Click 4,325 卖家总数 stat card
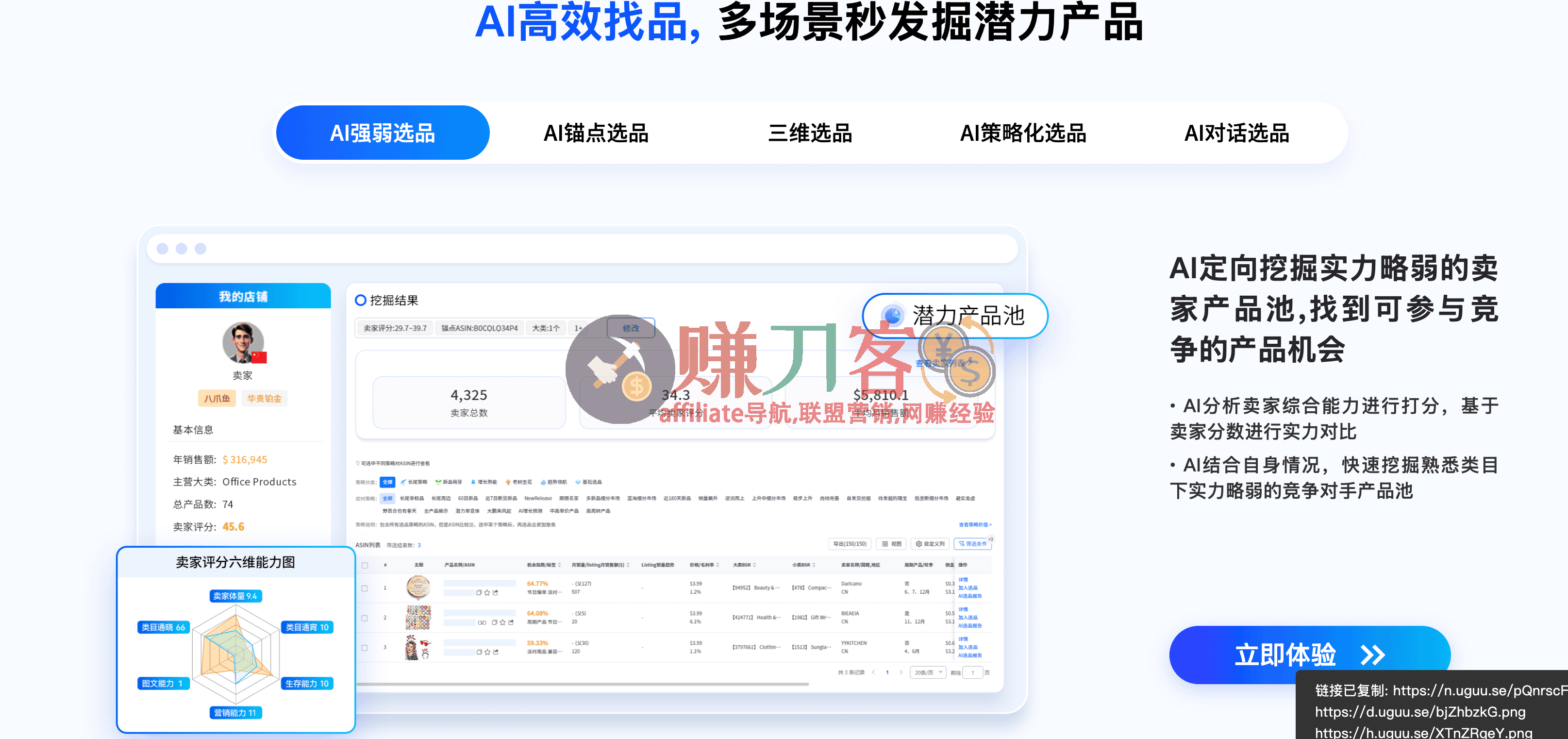The height and width of the screenshot is (739, 1568). click(x=468, y=403)
